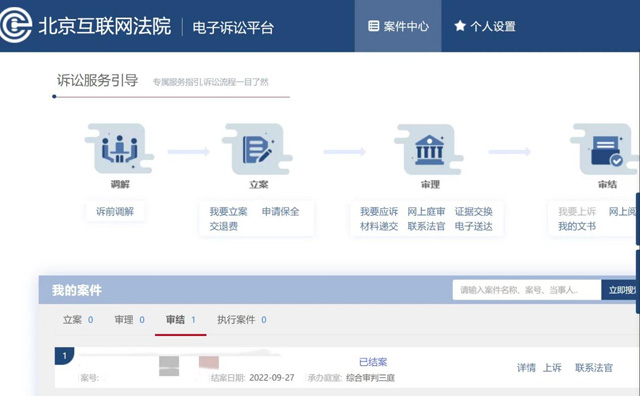Switch to the 立案 cases tab

(78, 320)
